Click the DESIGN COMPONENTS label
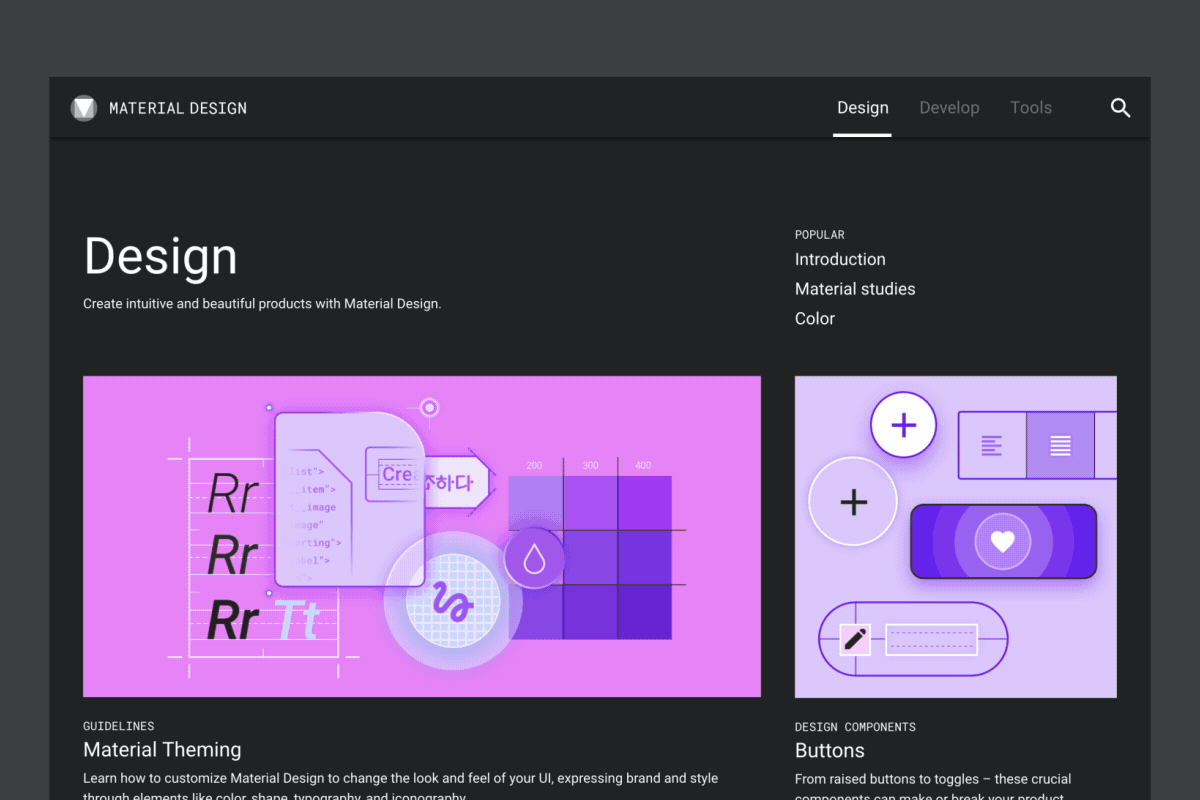This screenshot has height=800, width=1200. (855, 727)
